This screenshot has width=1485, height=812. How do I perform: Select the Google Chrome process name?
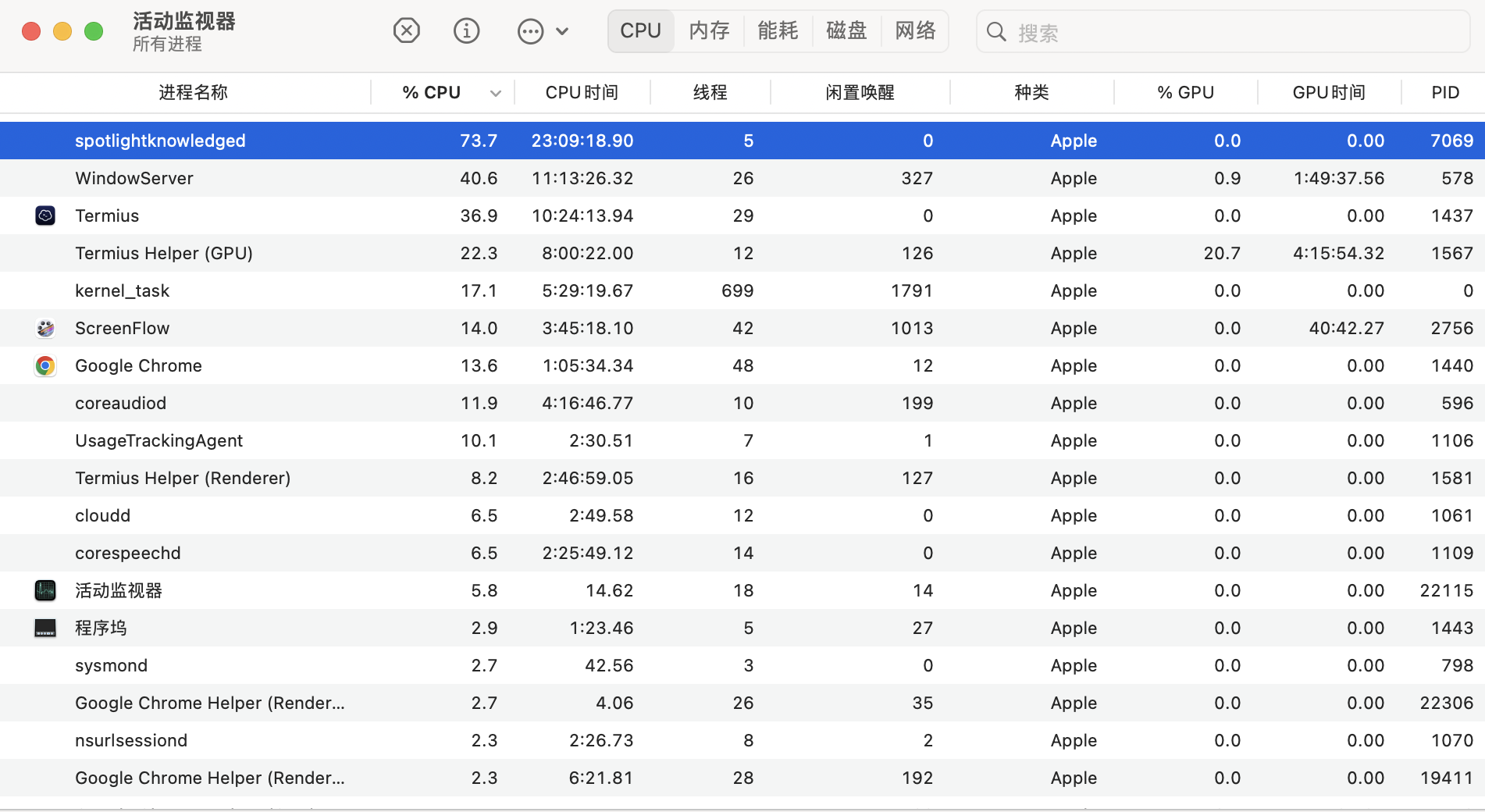[138, 365]
